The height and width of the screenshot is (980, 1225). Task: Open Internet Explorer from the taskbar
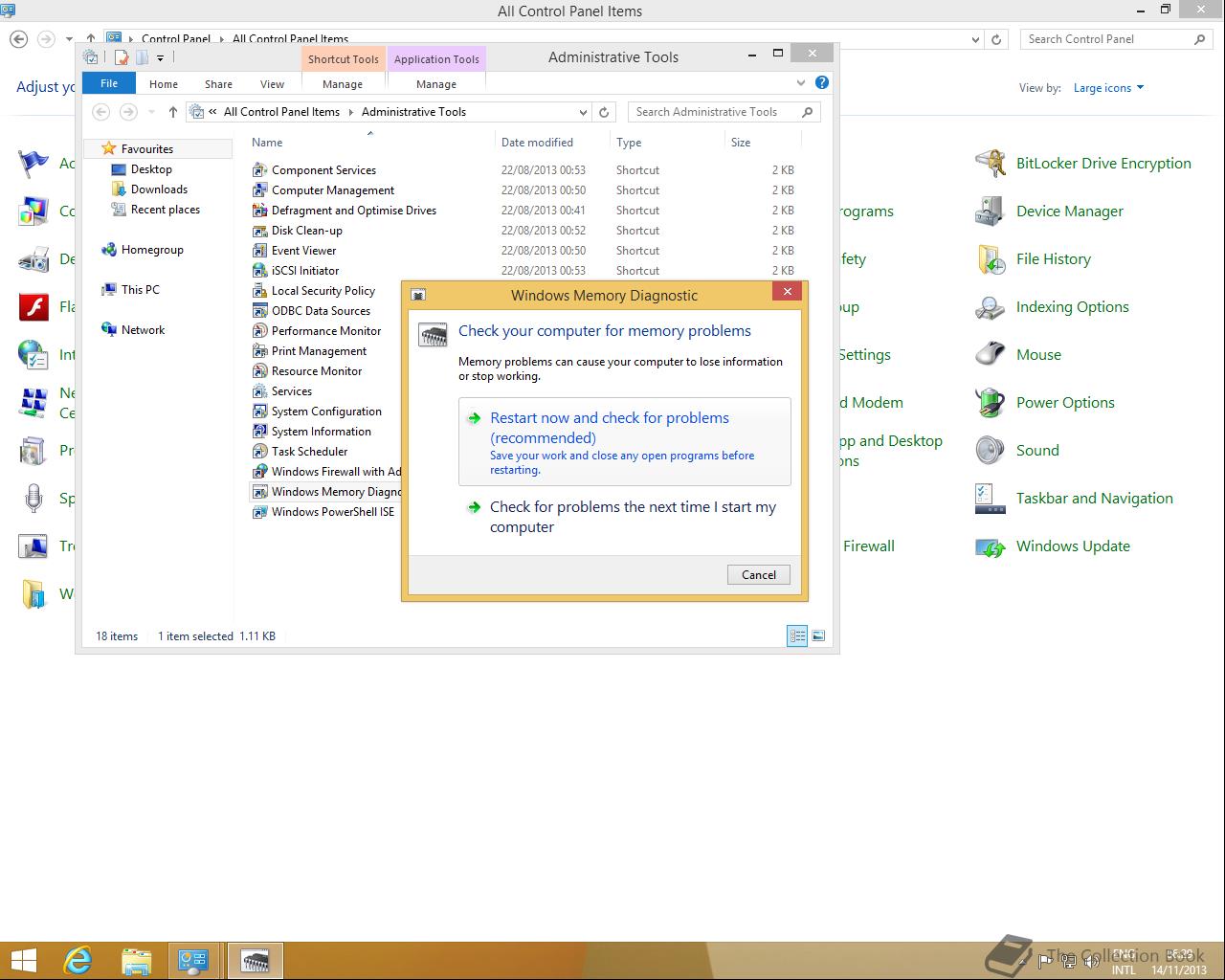click(x=78, y=961)
